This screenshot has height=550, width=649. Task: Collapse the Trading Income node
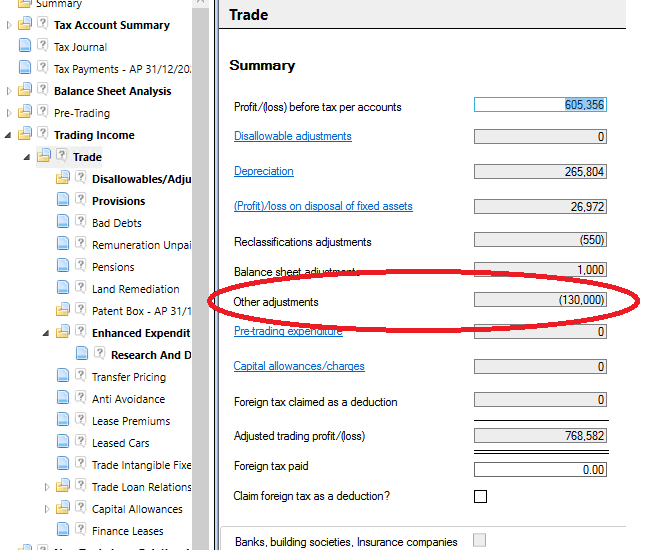[x=8, y=135]
